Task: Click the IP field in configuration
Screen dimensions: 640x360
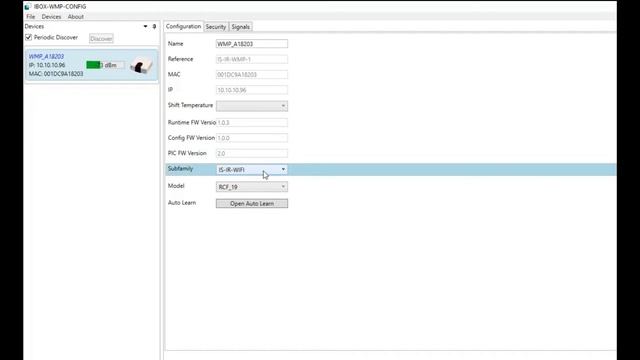Action: pos(252,90)
